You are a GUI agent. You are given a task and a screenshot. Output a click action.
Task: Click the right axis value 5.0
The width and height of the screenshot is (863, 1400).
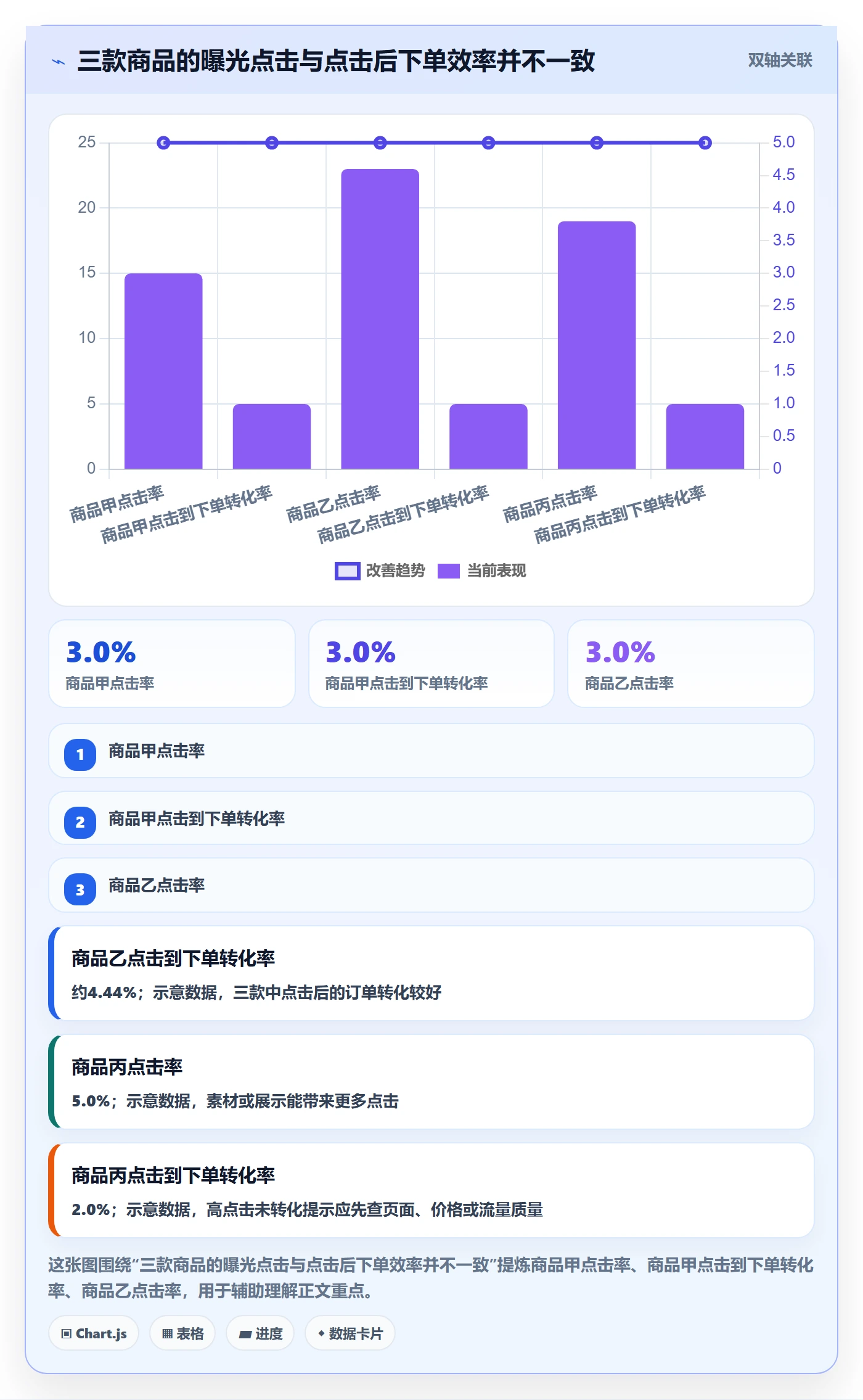click(x=783, y=142)
